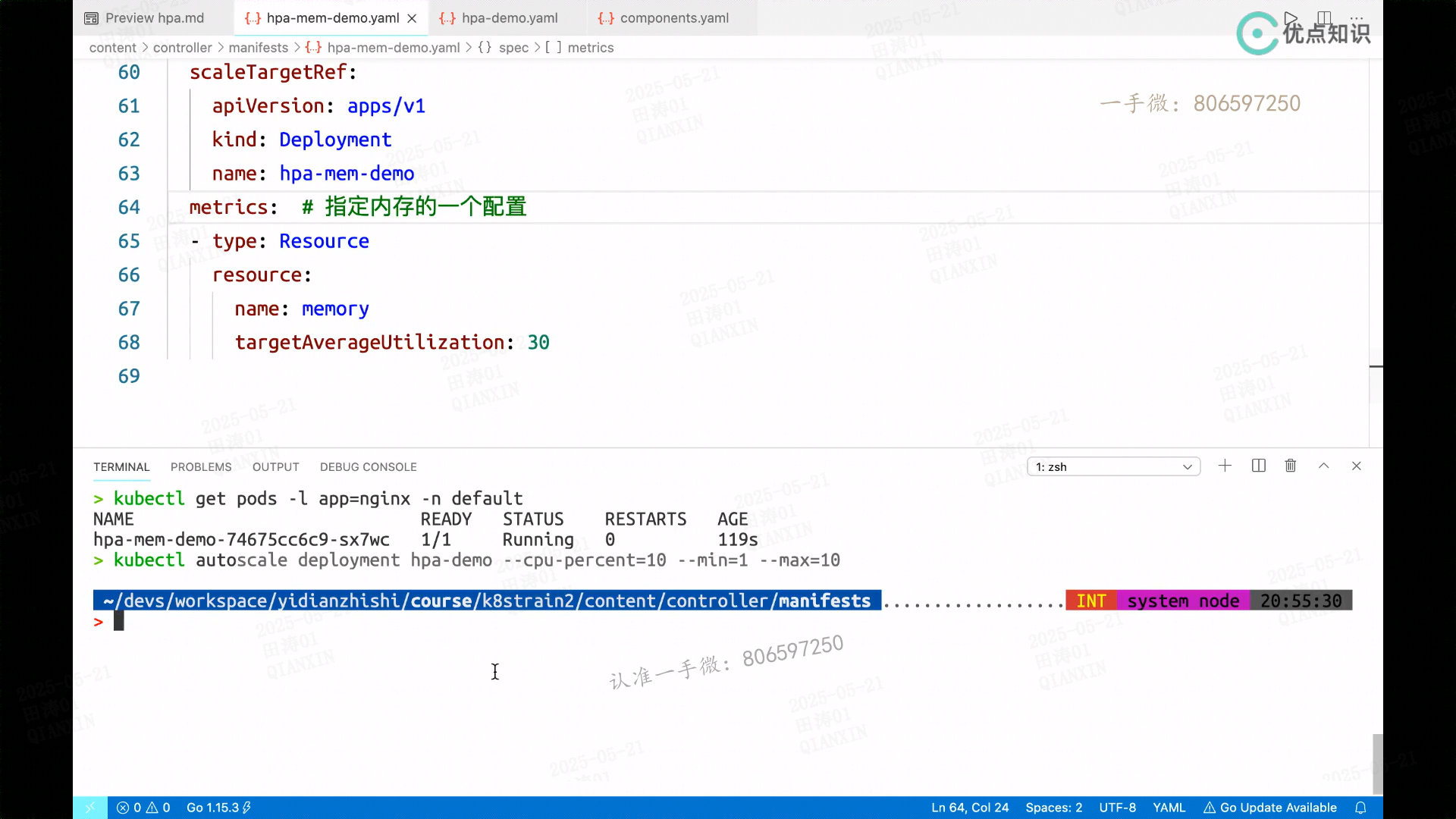Viewport: 1456px width, 819px height.
Task: Maximize panel with the up chevron
Action: (1323, 466)
